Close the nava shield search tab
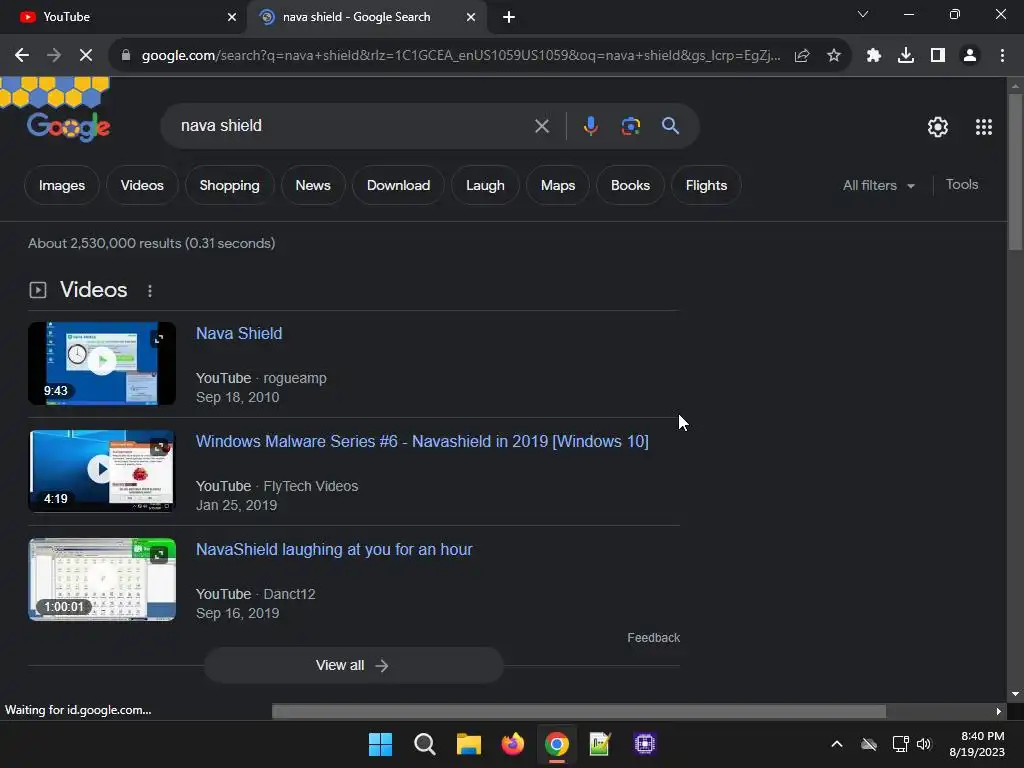This screenshot has height=768, width=1024. (471, 17)
